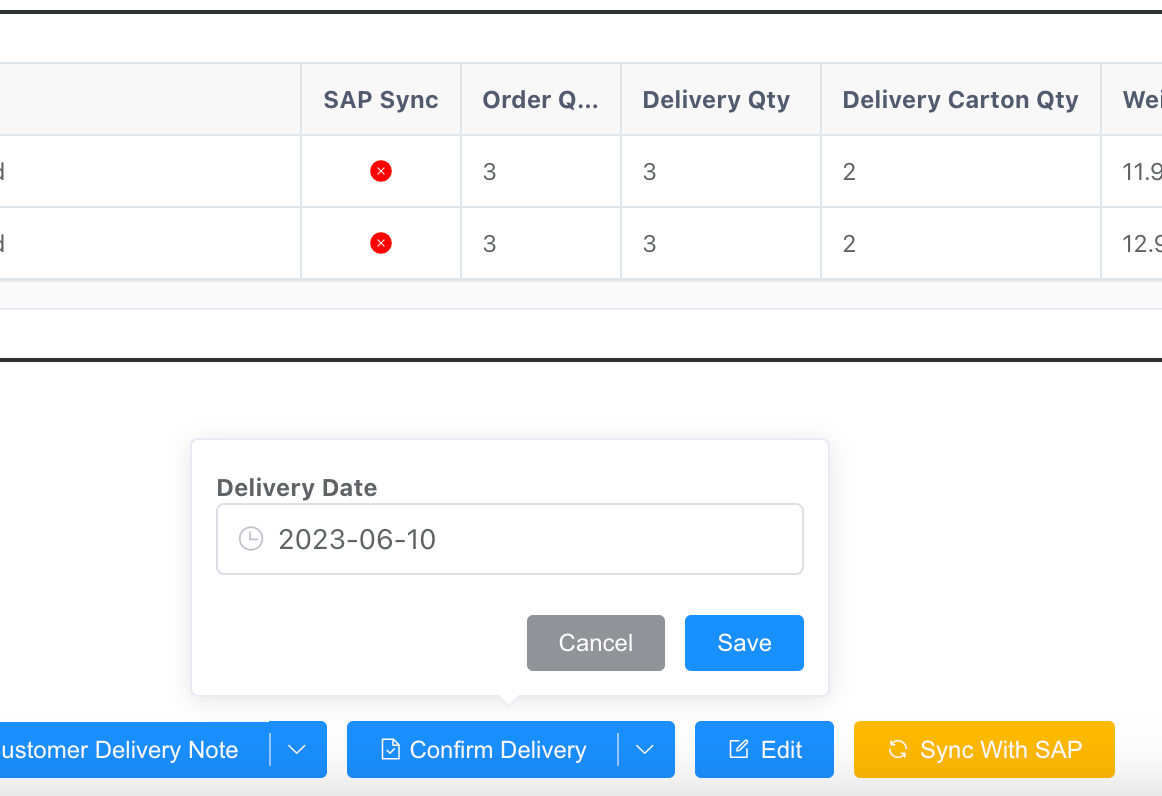Click the Confirm Delivery document icon
This screenshot has width=1162, height=796.
[x=391, y=749]
